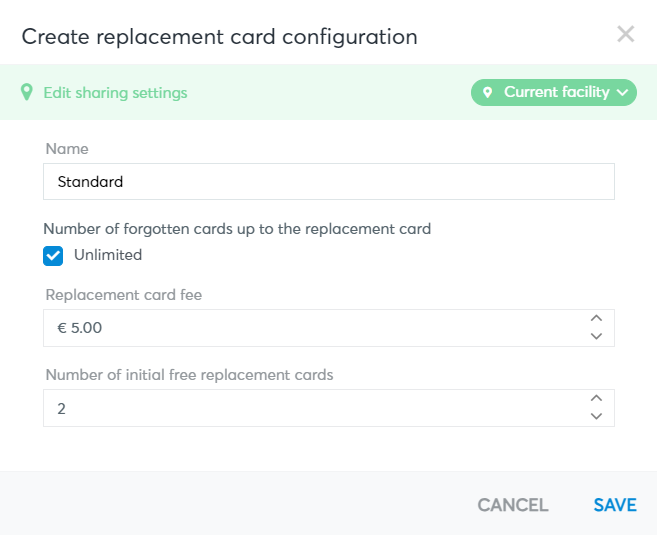Open the Current facility dropdown
Viewport: 657px width, 535px height.
click(x=554, y=92)
